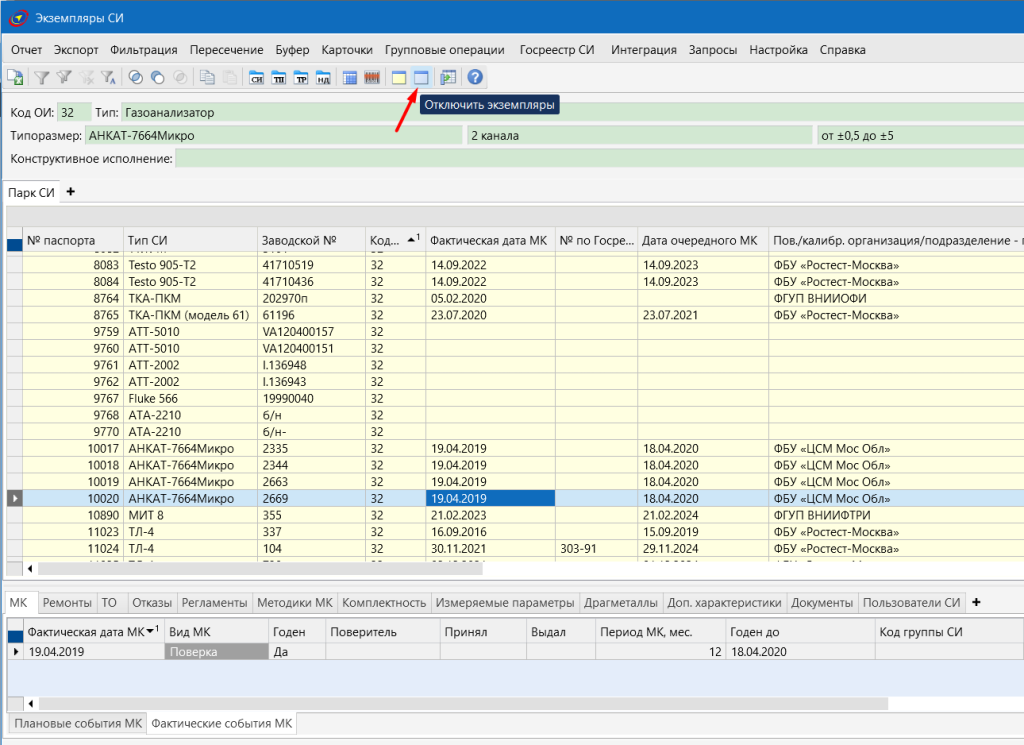
Task: Click row indicator of МК record 19.04.2019
Action: coord(16,652)
